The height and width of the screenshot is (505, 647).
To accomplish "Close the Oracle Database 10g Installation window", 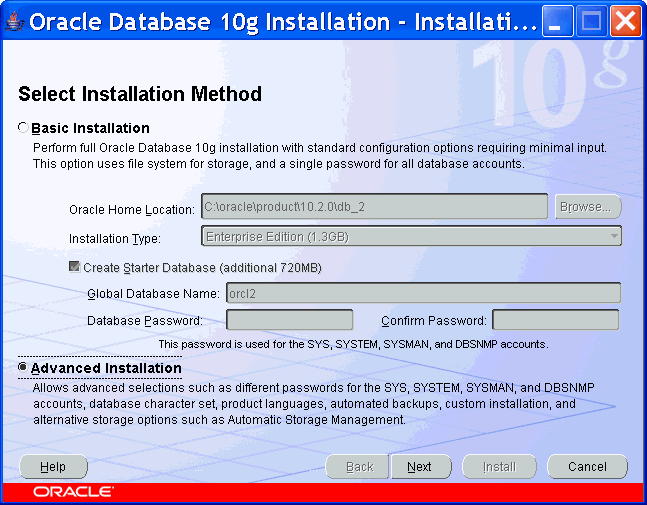I will pyautogui.click(x=625, y=22).
